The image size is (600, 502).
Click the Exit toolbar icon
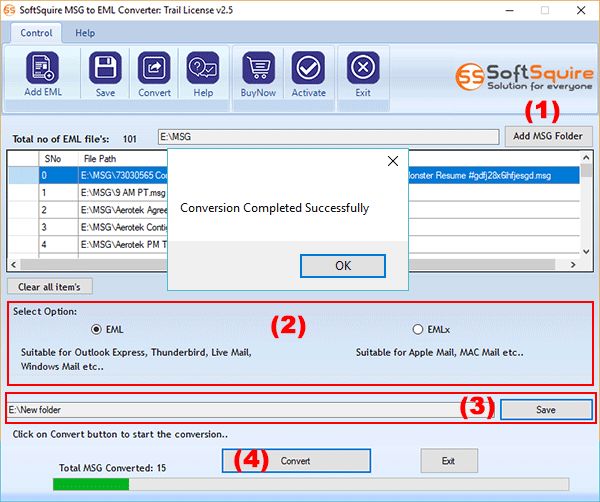point(363,68)
